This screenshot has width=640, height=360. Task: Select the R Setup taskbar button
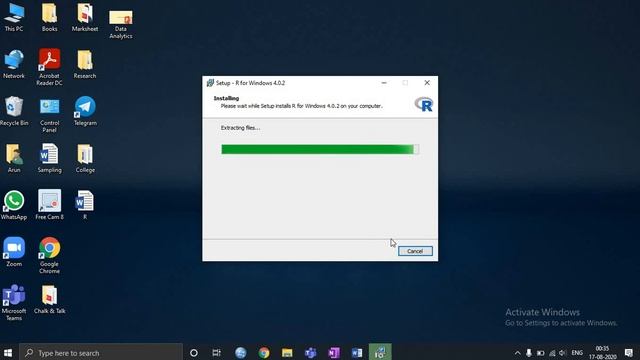[x=380, y=352]
